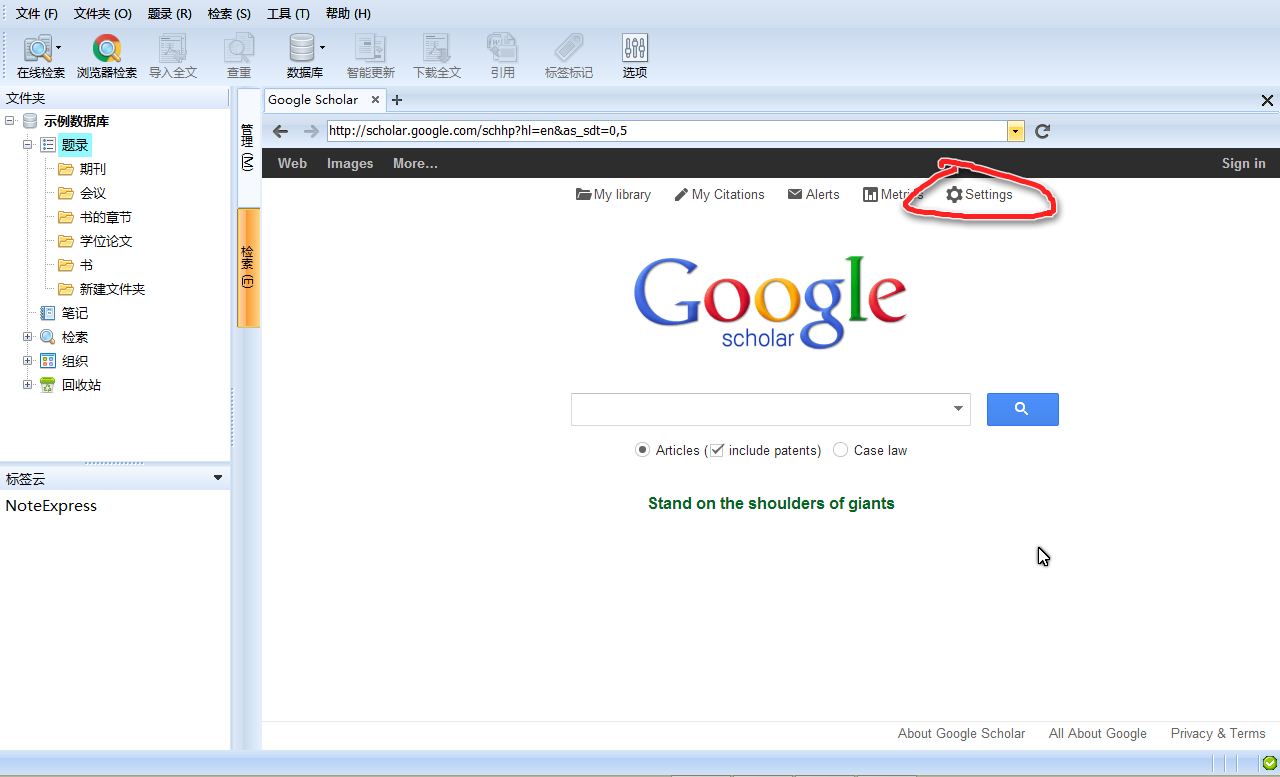Open My Citations link
Screen dimensions: 1280x777
coord(719,194)
